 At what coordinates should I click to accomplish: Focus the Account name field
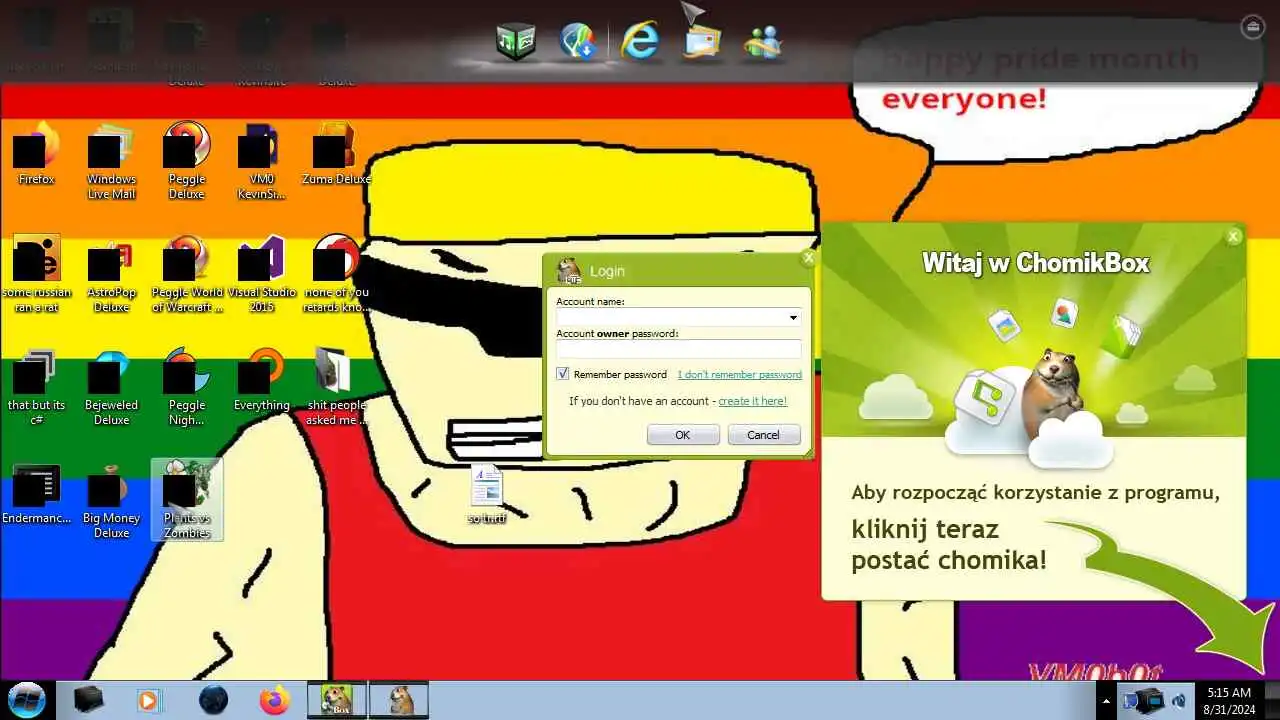coord(678,318)
